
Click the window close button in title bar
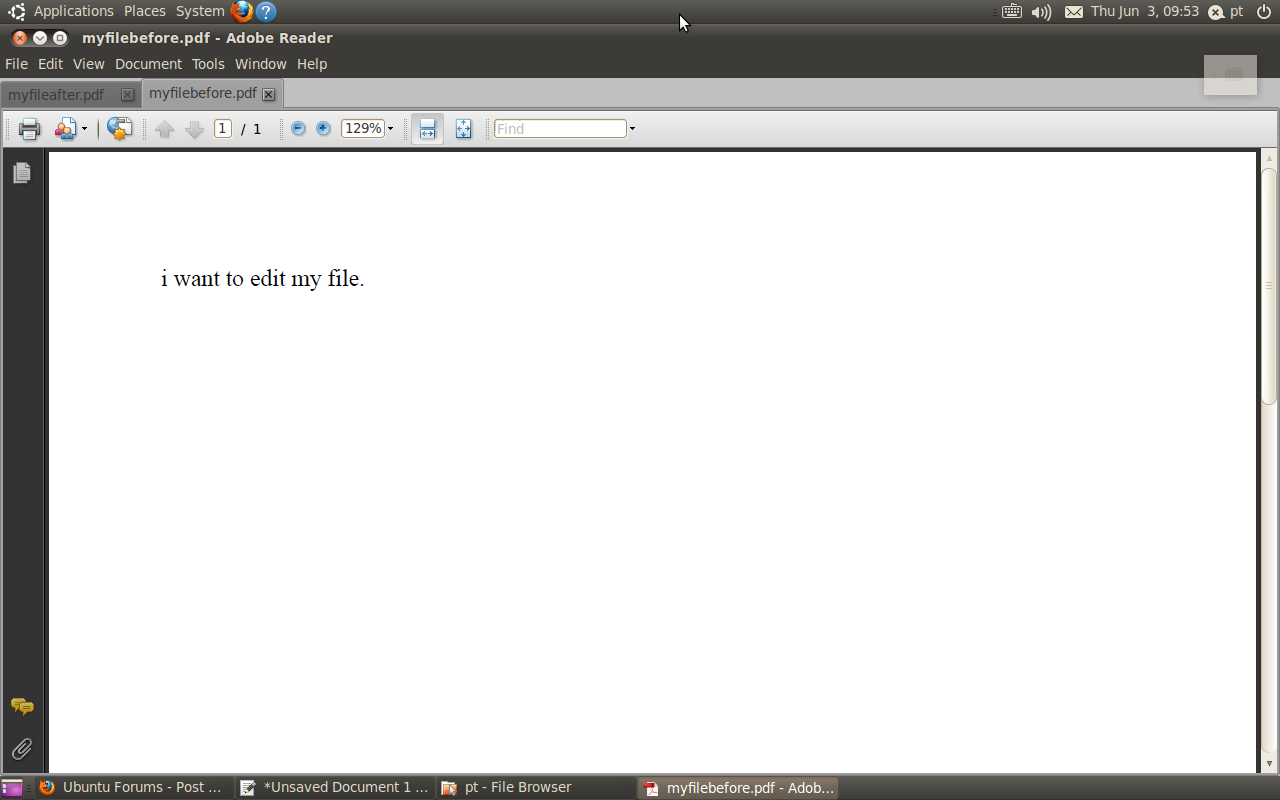click(20, 38)
